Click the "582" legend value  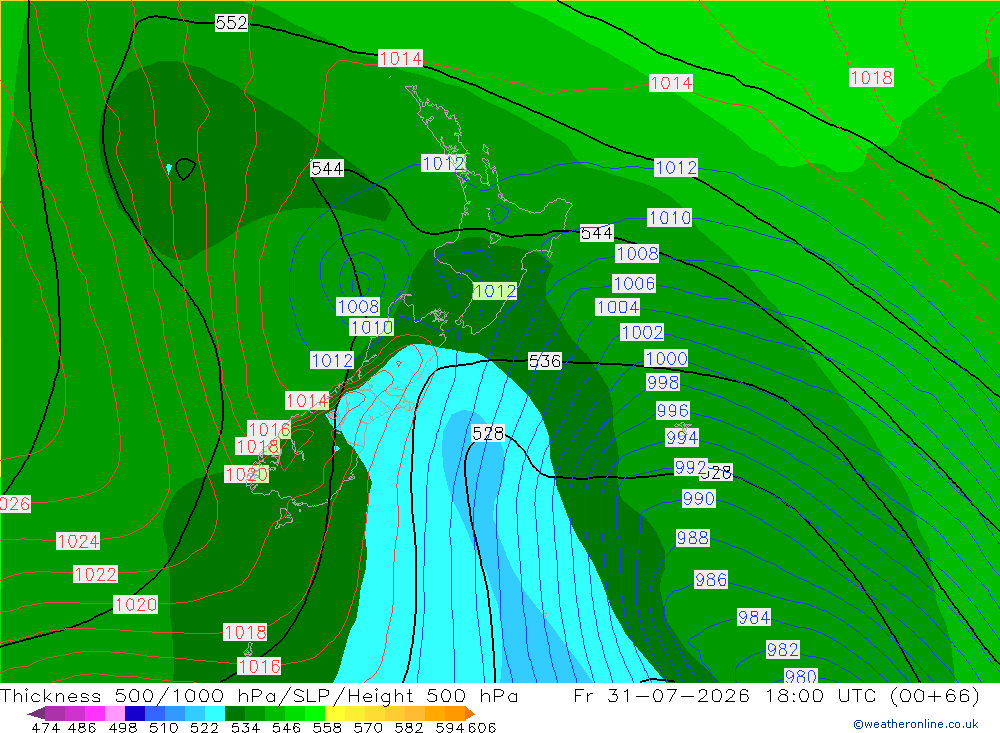click(x=407, y=727)
